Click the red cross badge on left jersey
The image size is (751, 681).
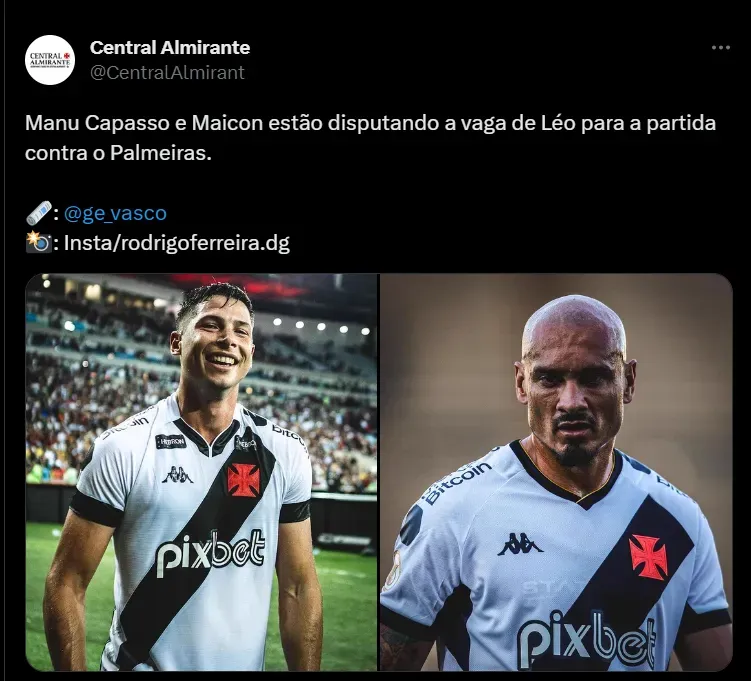click(243, 479)
